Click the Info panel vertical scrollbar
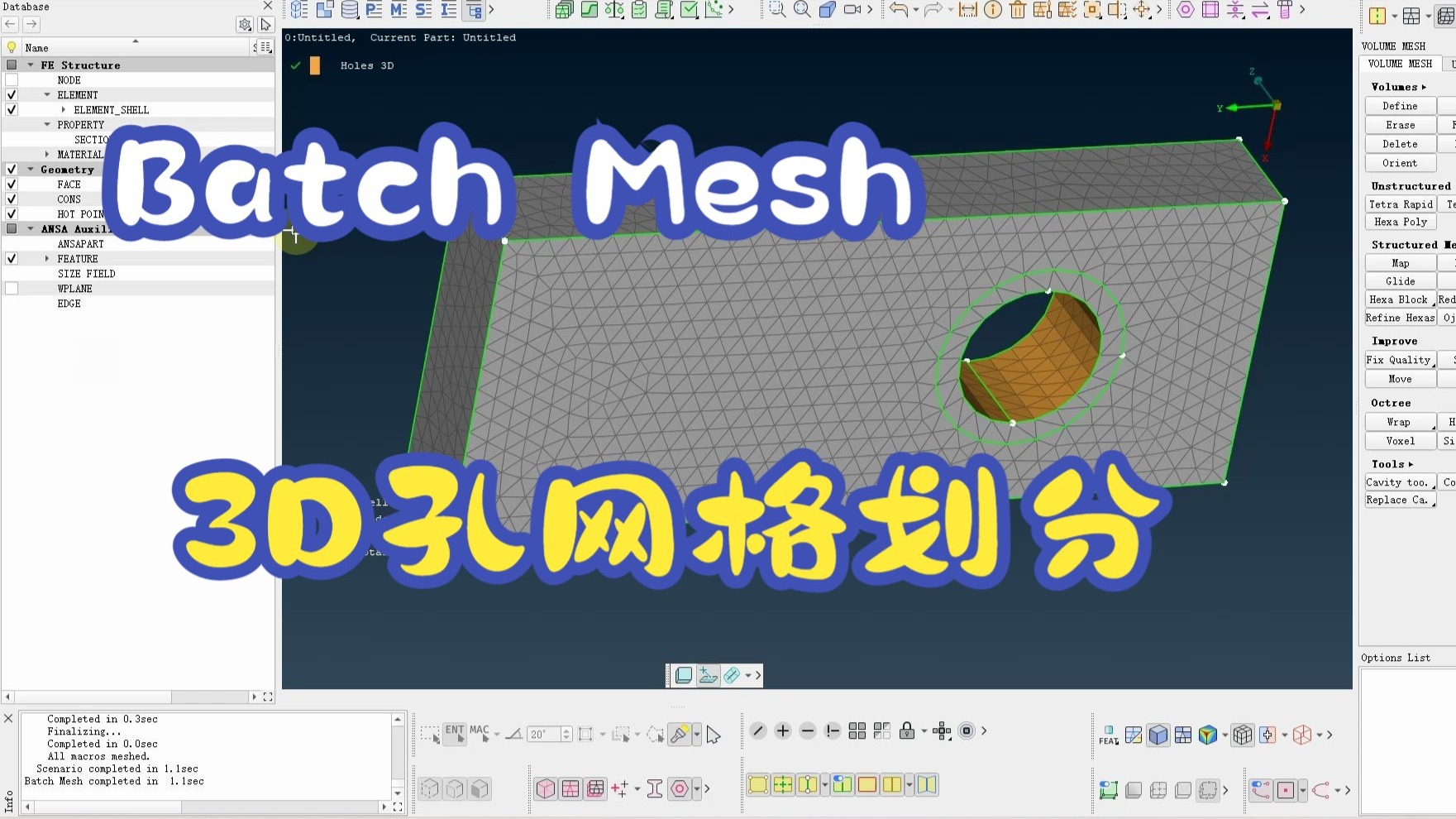The image size is (1456, 819). click(398, 756)
